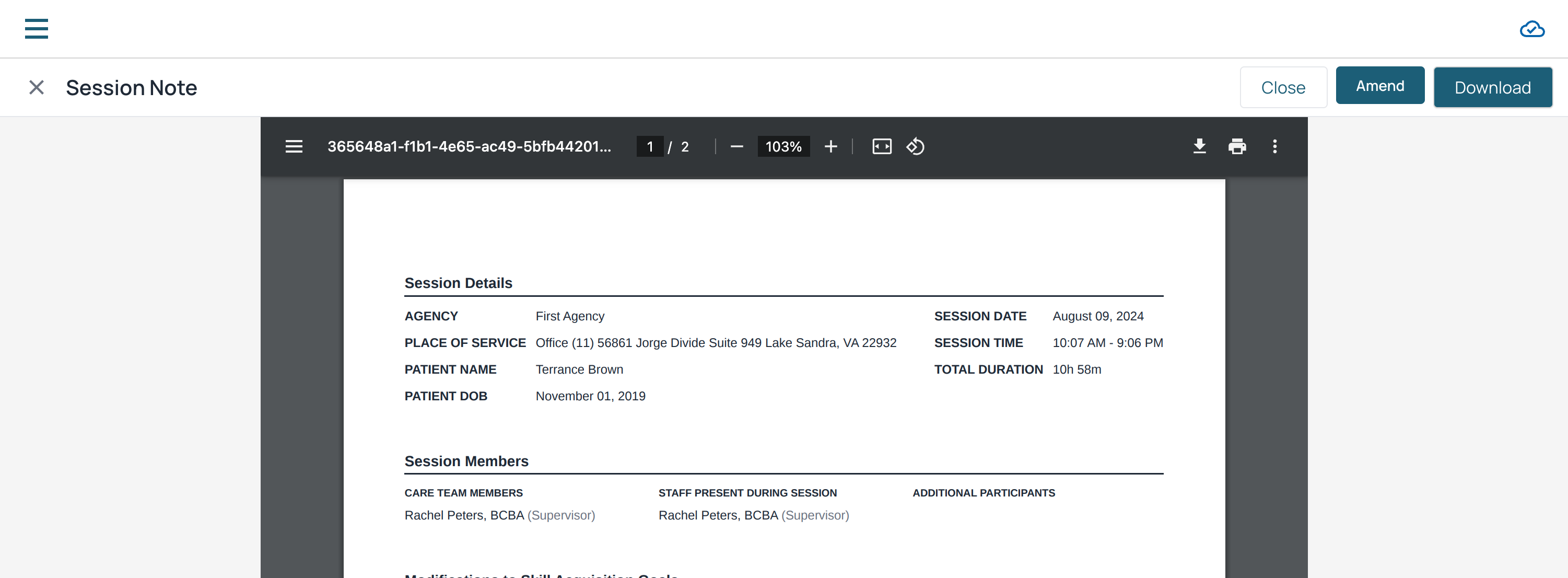1568x578 pixels.
Task: Click the TOTAL DURATION label
Action: coord(988,369)
